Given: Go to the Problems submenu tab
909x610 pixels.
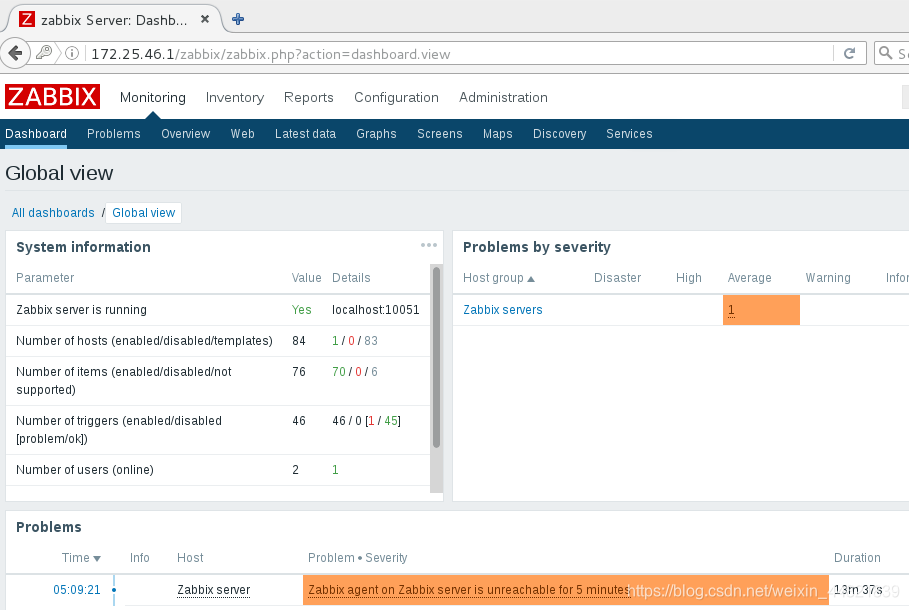Looking at the screenshot, I should [x=114, y=133].
